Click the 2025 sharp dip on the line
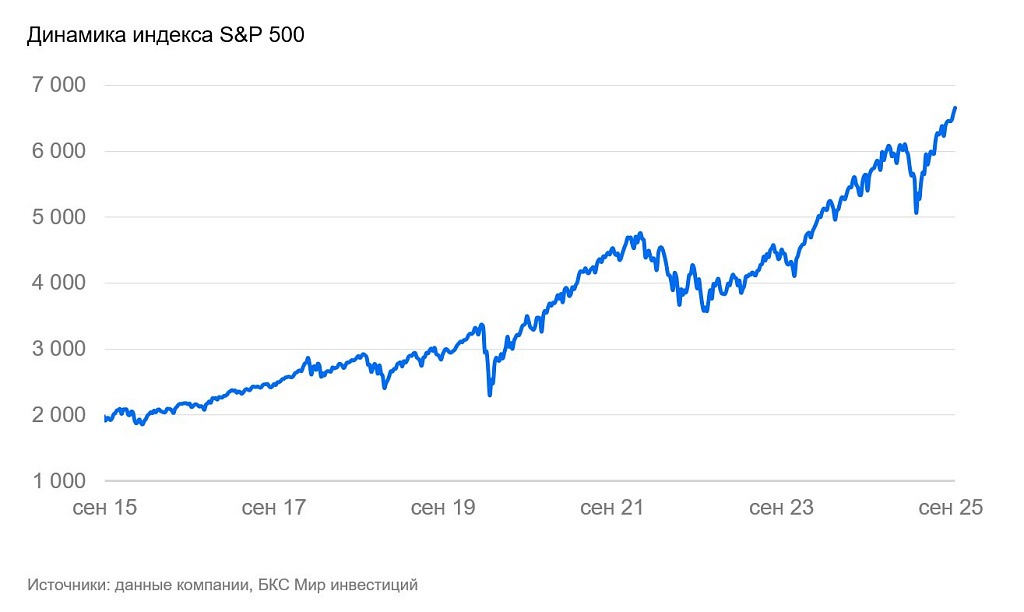This screenshot has height=612, width=1024. (x=917, y=212)
